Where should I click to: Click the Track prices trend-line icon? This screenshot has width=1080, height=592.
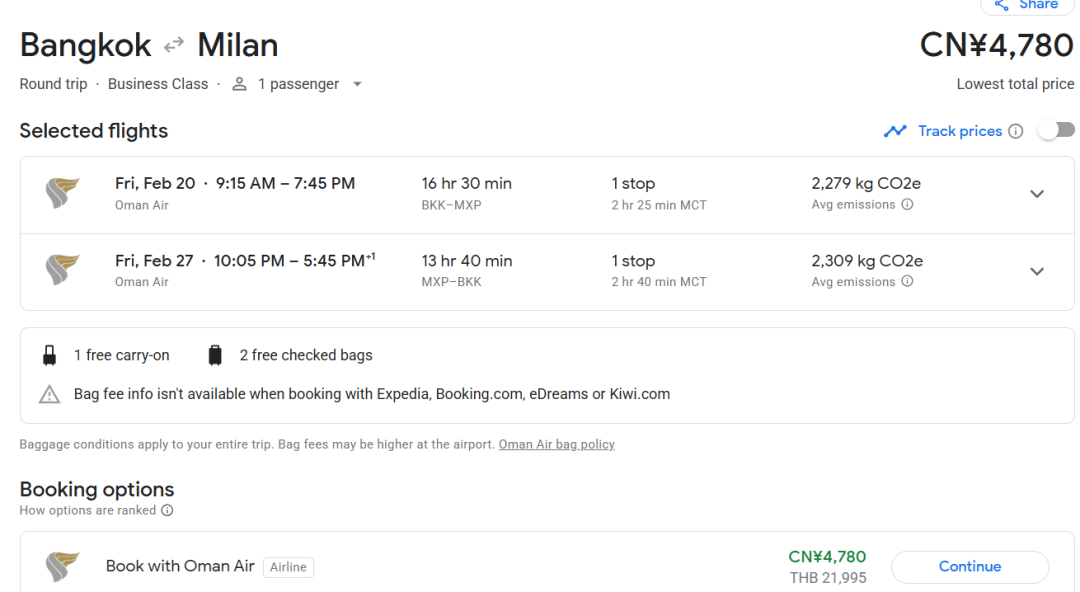click(895, 131)
